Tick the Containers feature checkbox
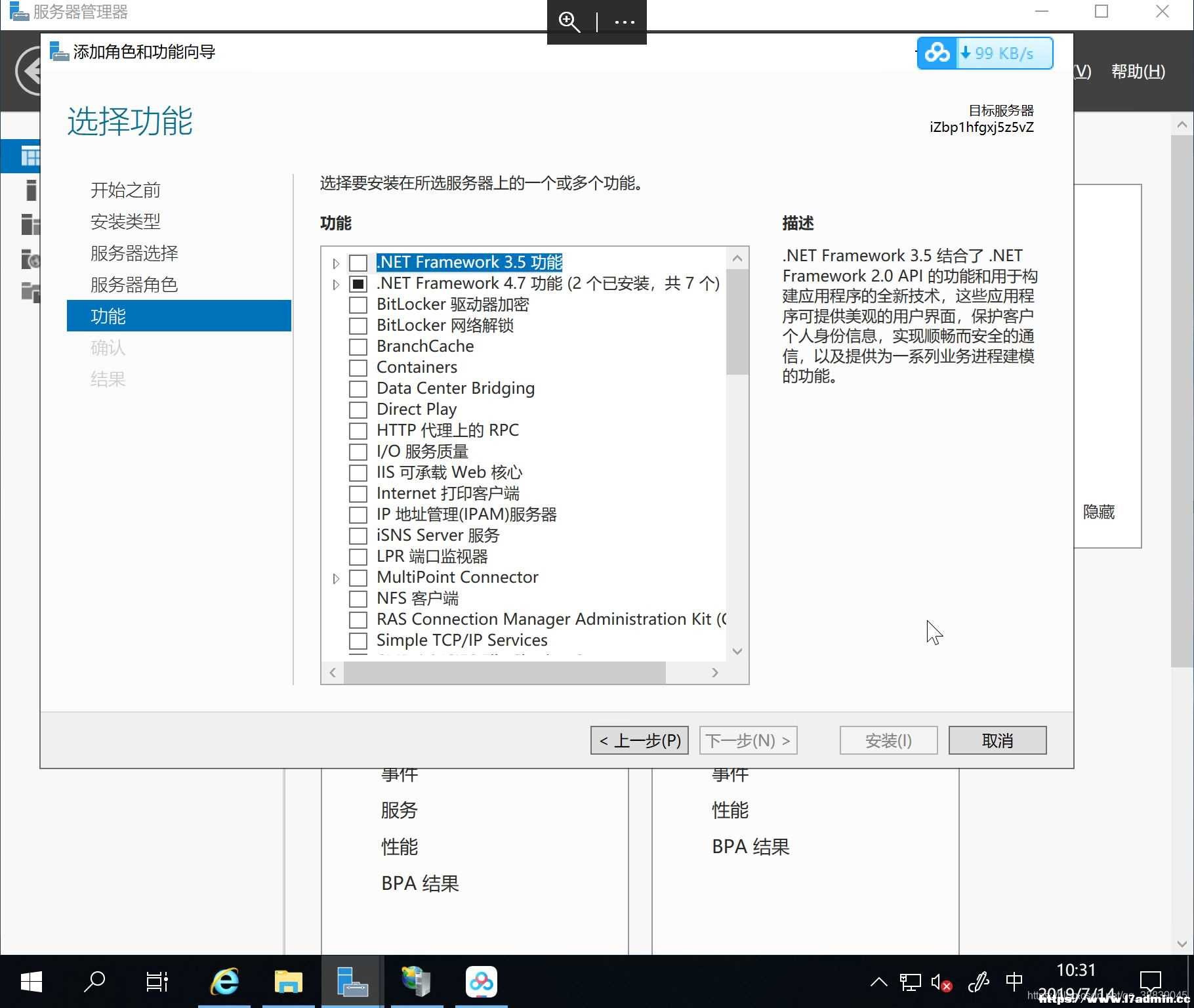1194x1008 pixels. [358, 368]
